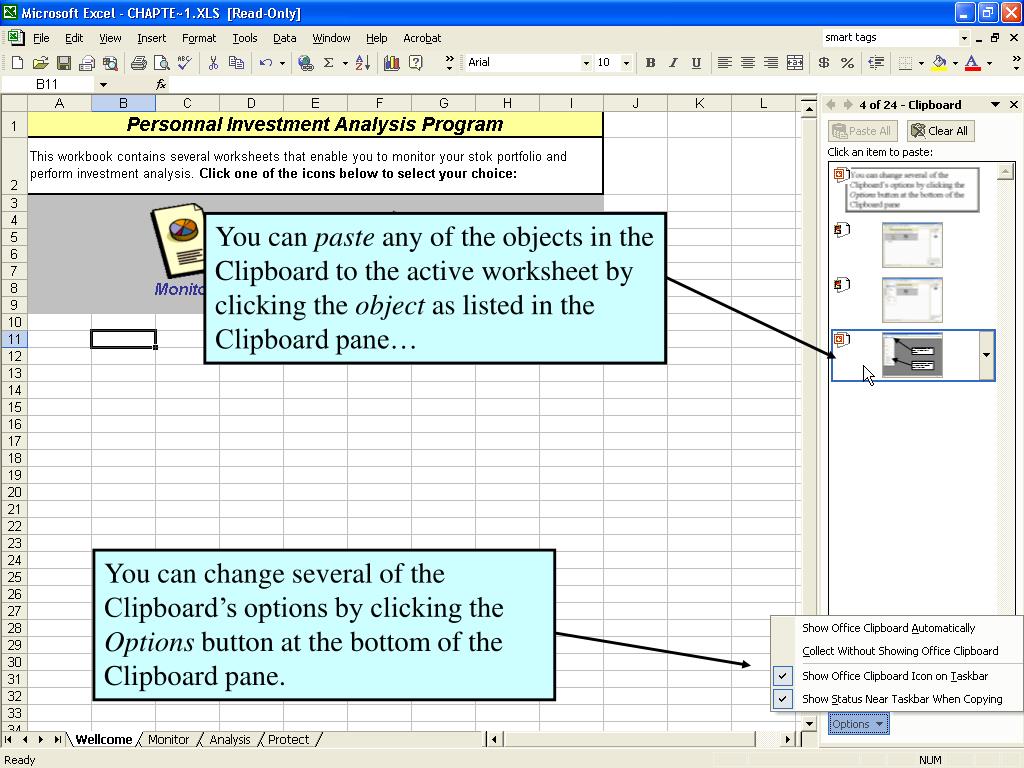This screenshot has width=1024, height=768.
Task: Apply red font color button
Action: [972, 63]
